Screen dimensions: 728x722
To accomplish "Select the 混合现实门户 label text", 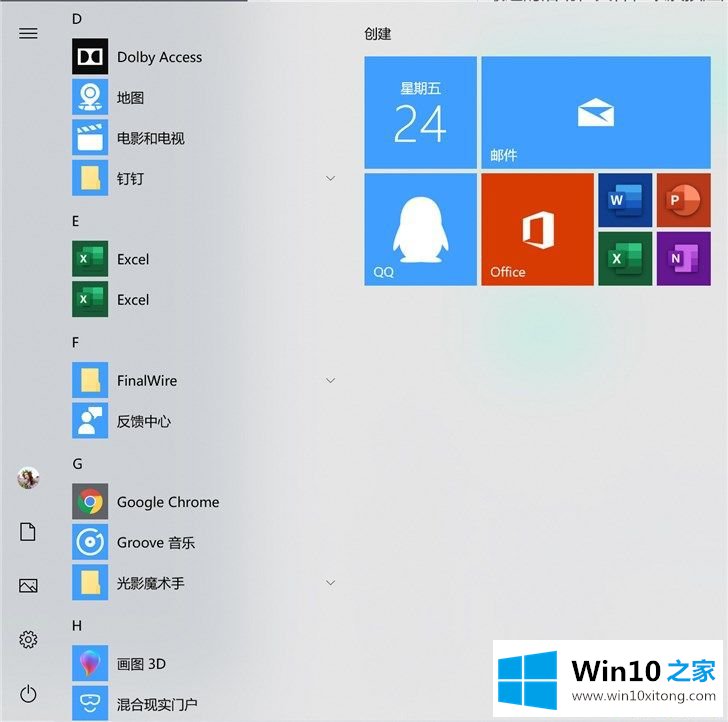I will tap(157, 704).
